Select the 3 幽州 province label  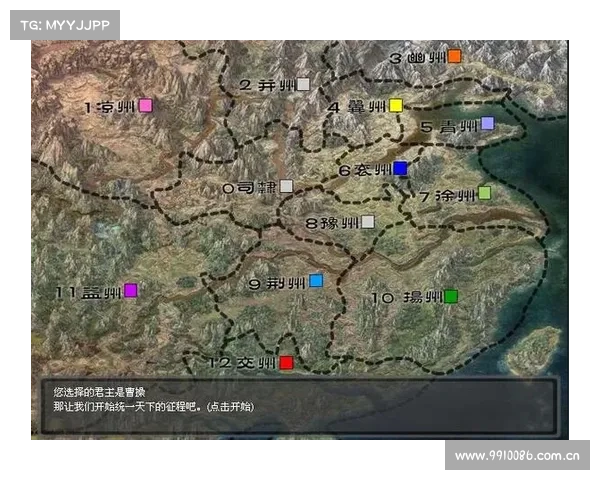tap(417, 58)
